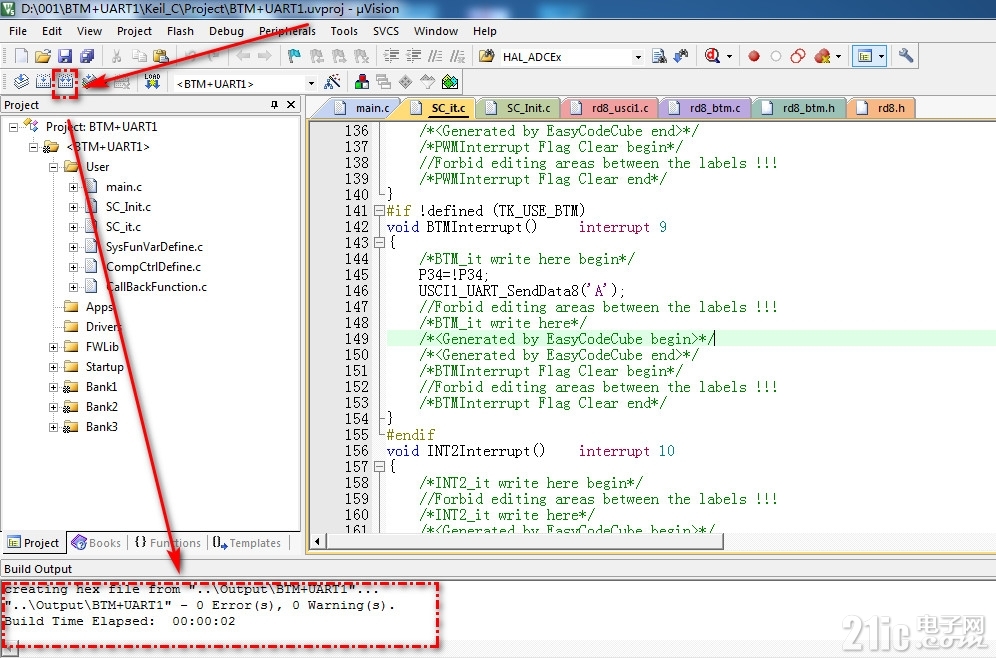Open the HAL_ADCEx find combo dropdown
This screenshot has width=996, height=658.
[x=638, y=57]
